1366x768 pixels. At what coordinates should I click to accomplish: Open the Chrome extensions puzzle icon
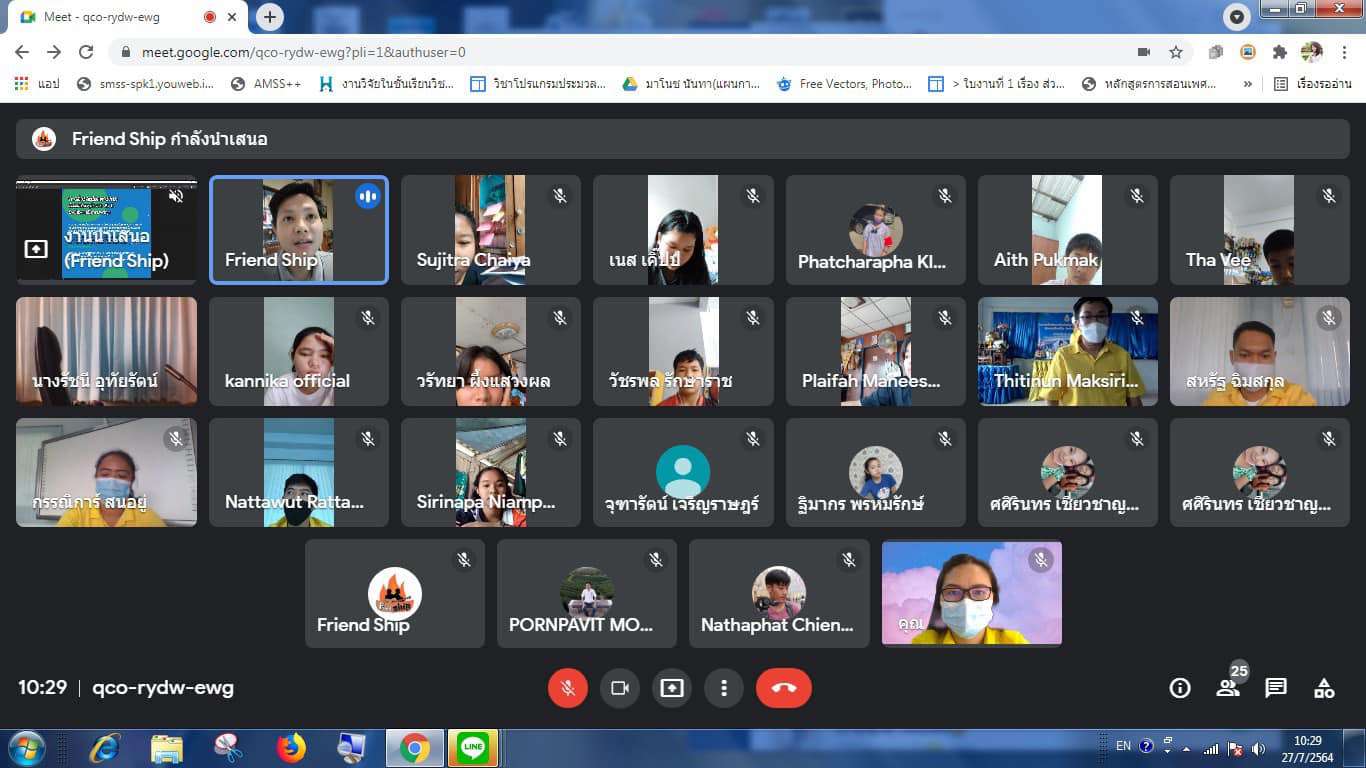[x=1279, y=52]
